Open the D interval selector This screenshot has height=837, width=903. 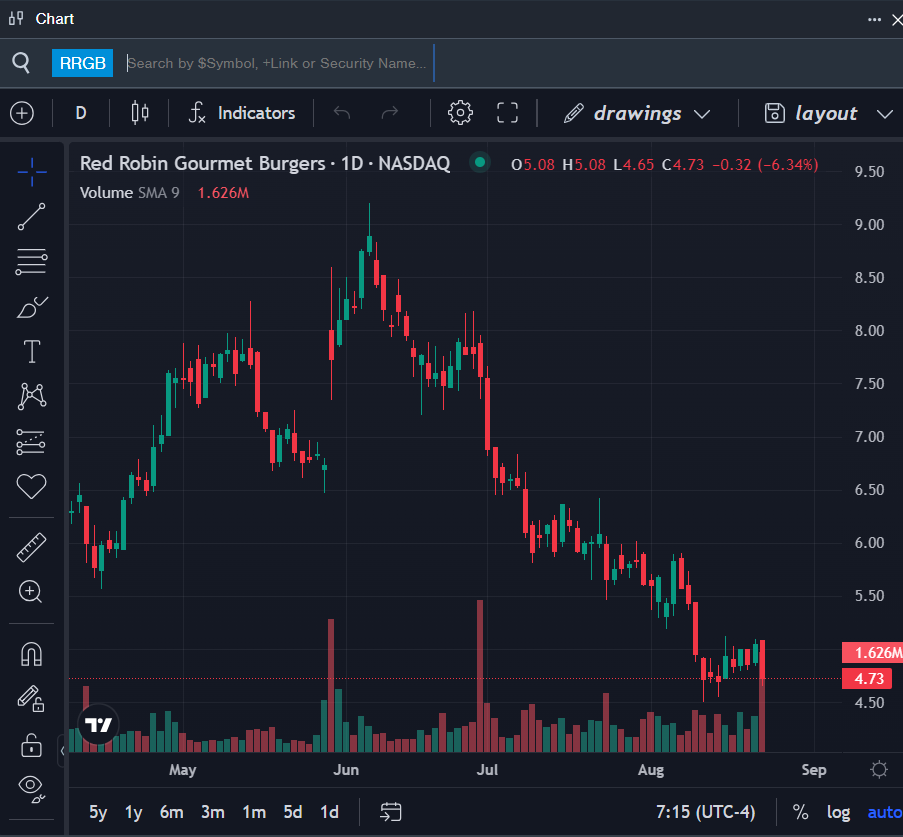(x=81, y=113)
